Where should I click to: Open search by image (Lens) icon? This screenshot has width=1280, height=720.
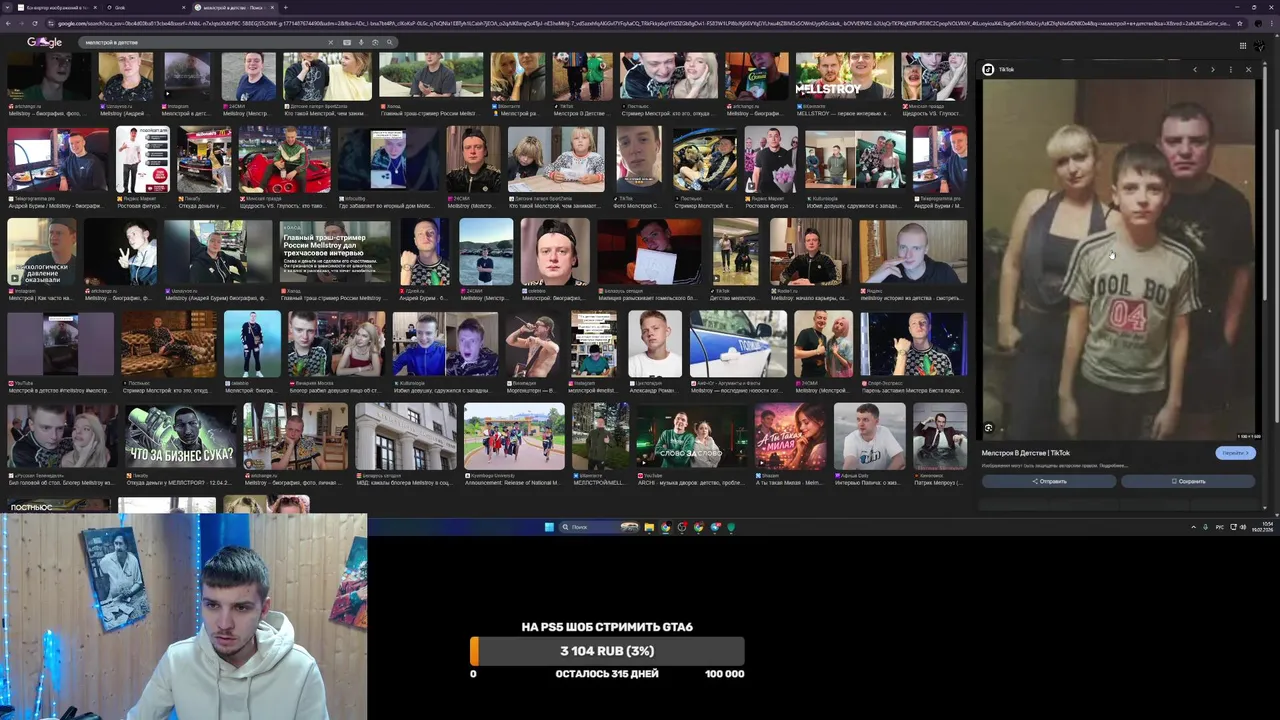point(375,42)
